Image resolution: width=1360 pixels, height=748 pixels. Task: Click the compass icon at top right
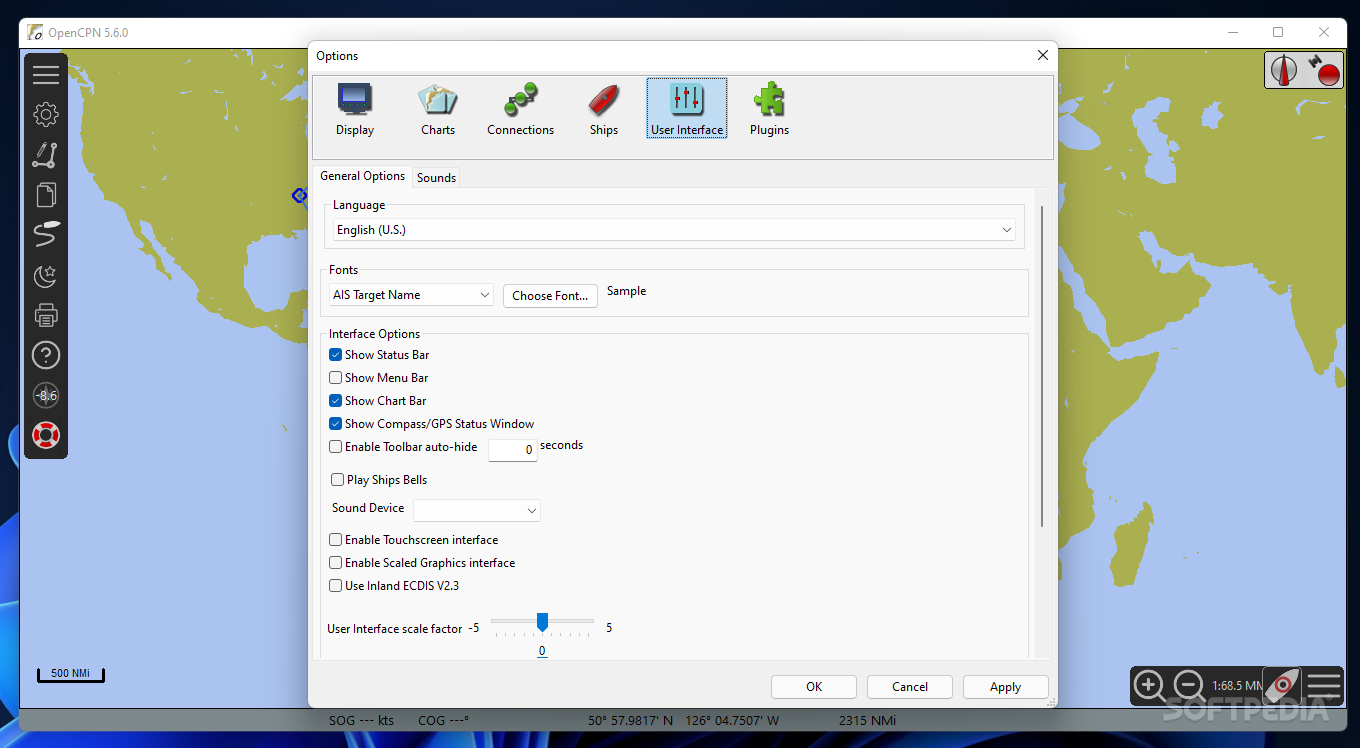[x=1284, y=70]
